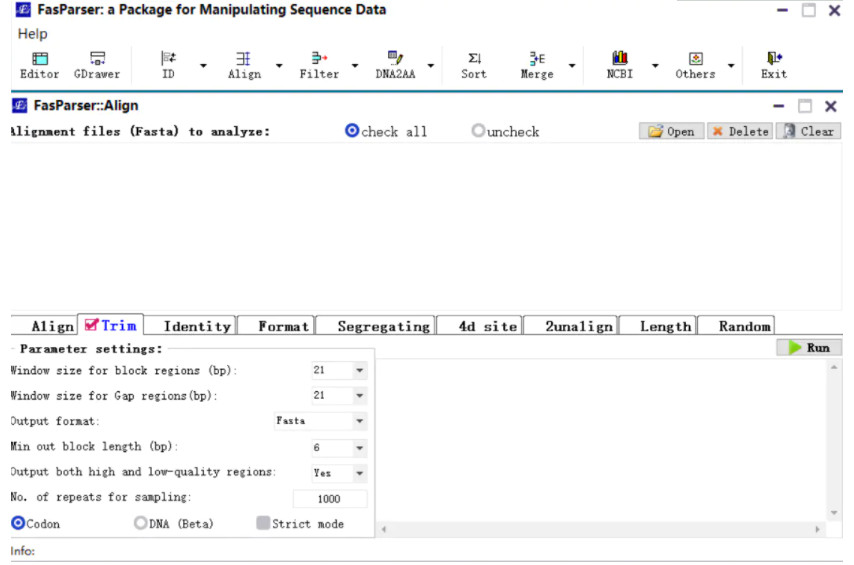
Task: Switch to the Format tab
Action: pyautogui.click(x=277, y=326)
